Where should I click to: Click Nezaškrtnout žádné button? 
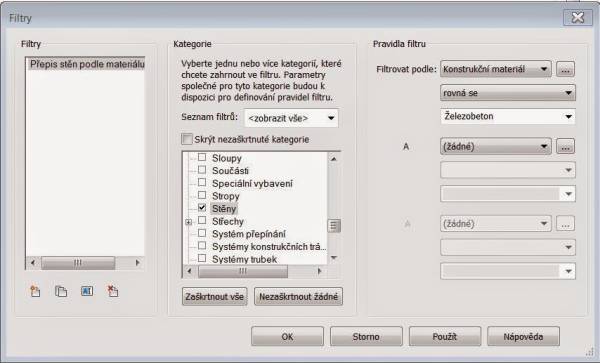(x=298, y=296)
